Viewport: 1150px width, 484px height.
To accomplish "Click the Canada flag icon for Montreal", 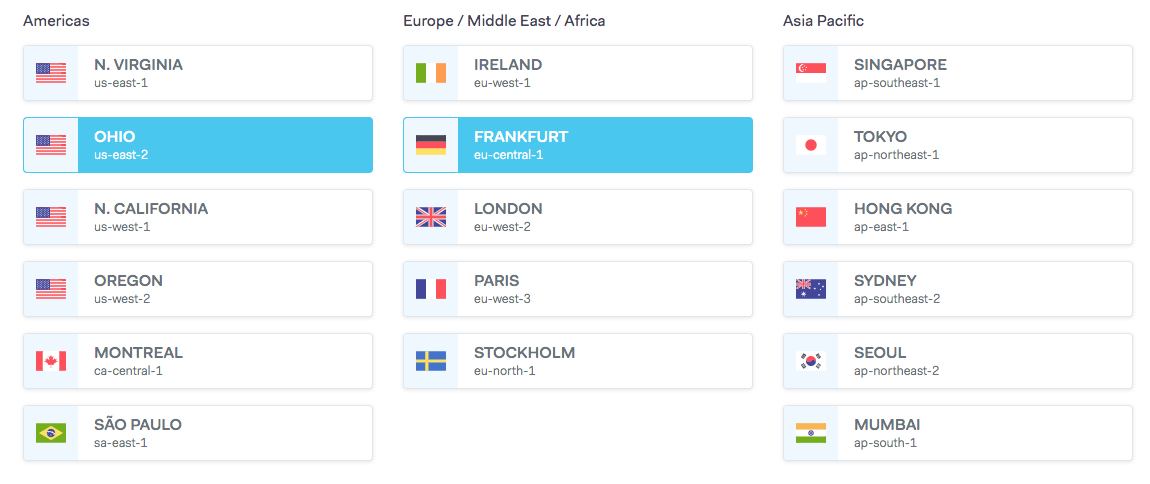I will click(51, 361).
